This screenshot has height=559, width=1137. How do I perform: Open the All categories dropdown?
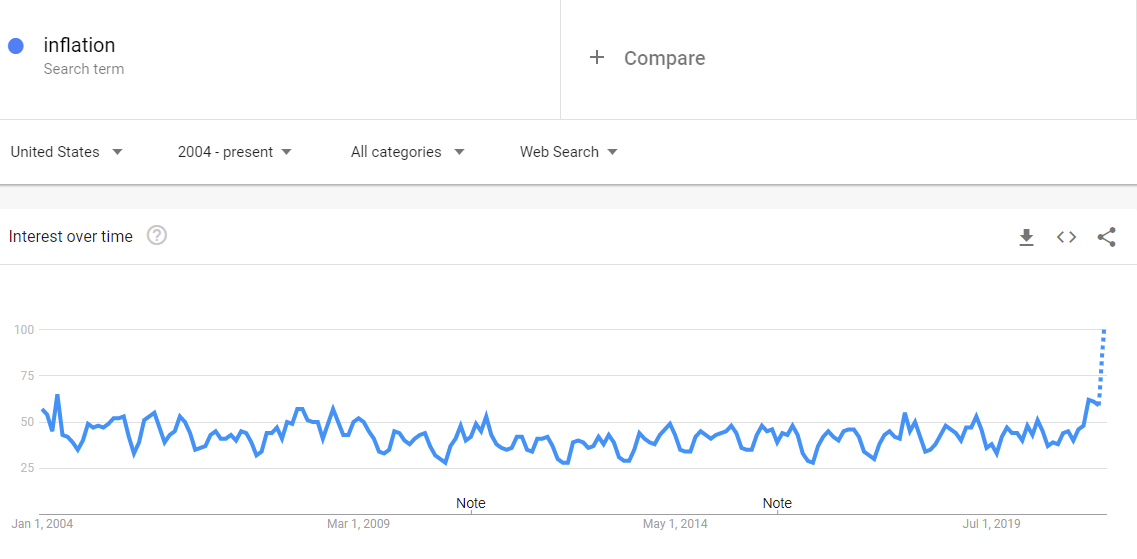coord(408,152)
